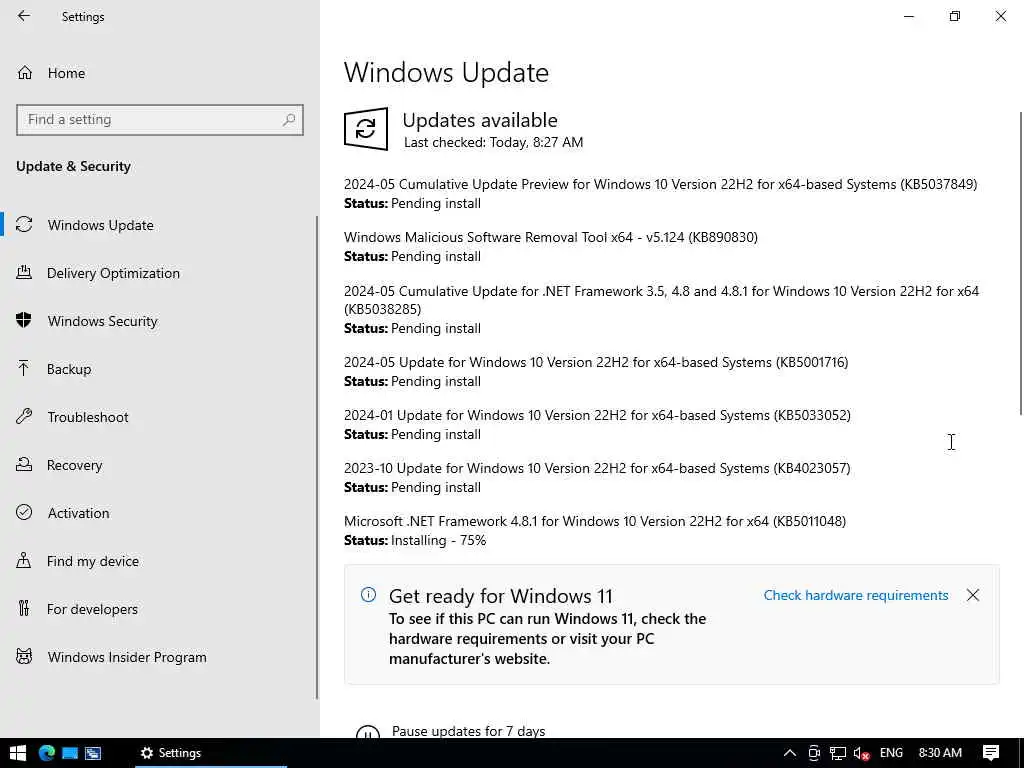The height and width of the screenshot is (768, 1024).
Task: Open the notification center icon
Action: (991, 753)
